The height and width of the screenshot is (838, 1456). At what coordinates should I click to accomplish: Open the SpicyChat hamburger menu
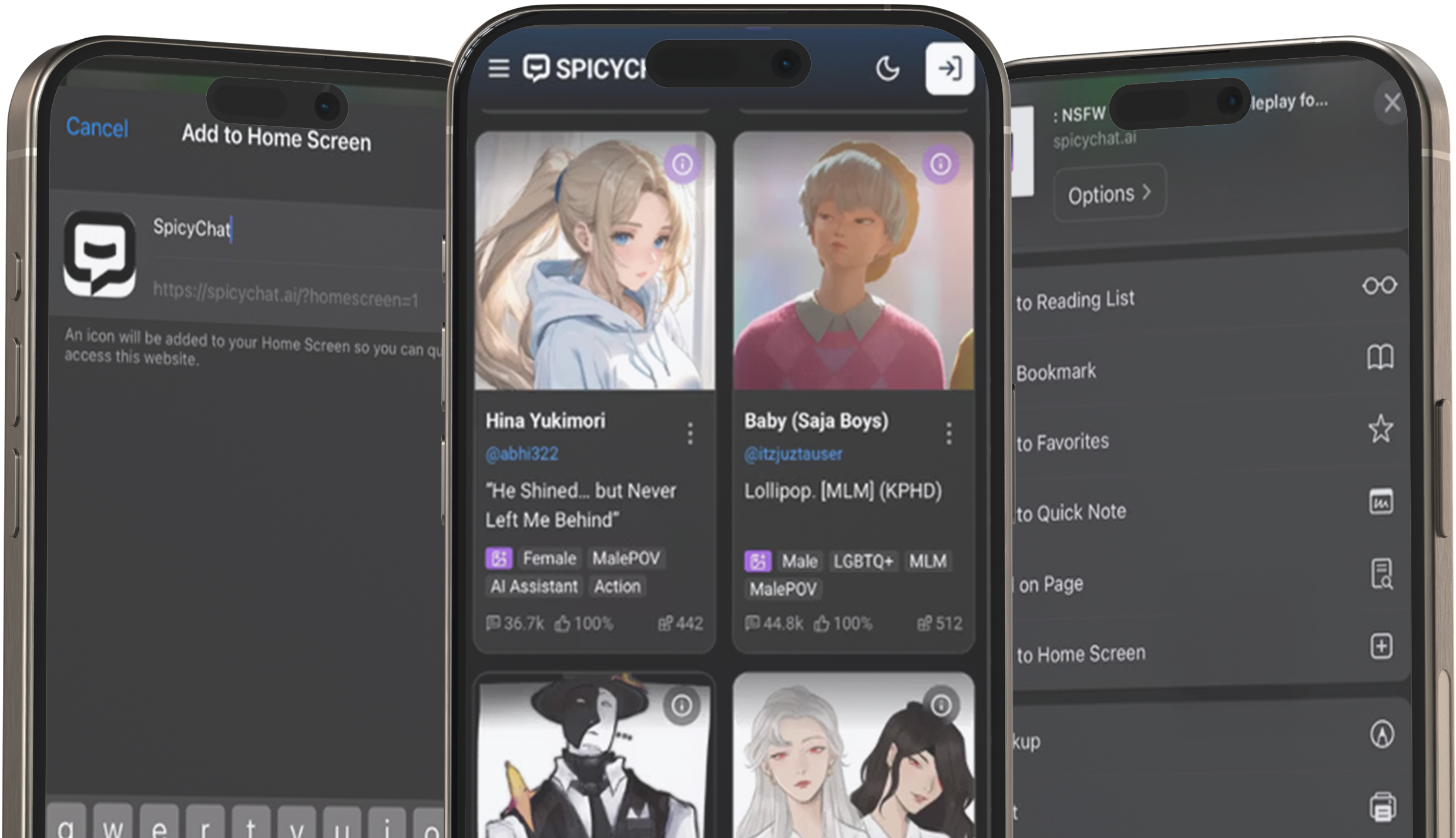[x=498, y=69]
